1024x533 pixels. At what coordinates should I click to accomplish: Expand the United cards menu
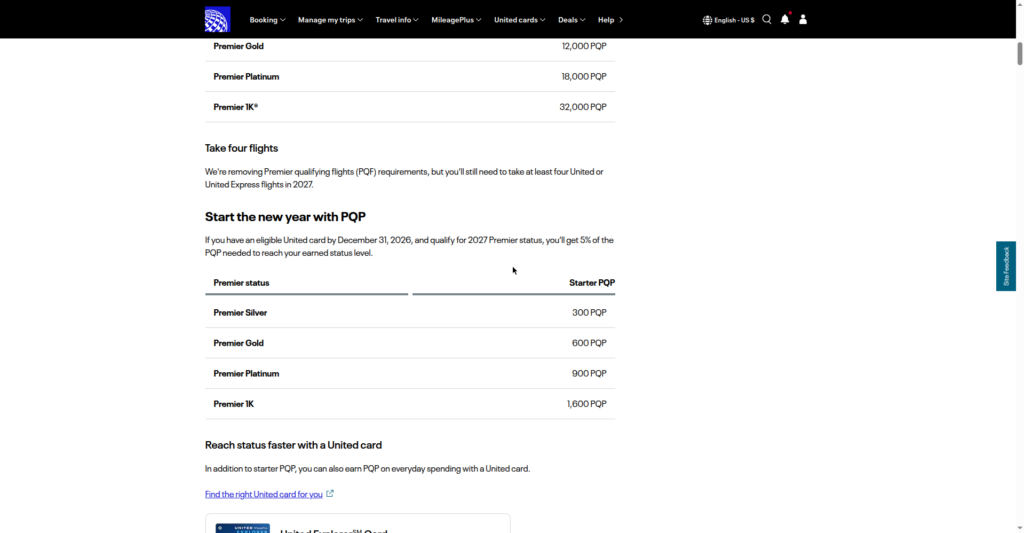tap(520, 20)
